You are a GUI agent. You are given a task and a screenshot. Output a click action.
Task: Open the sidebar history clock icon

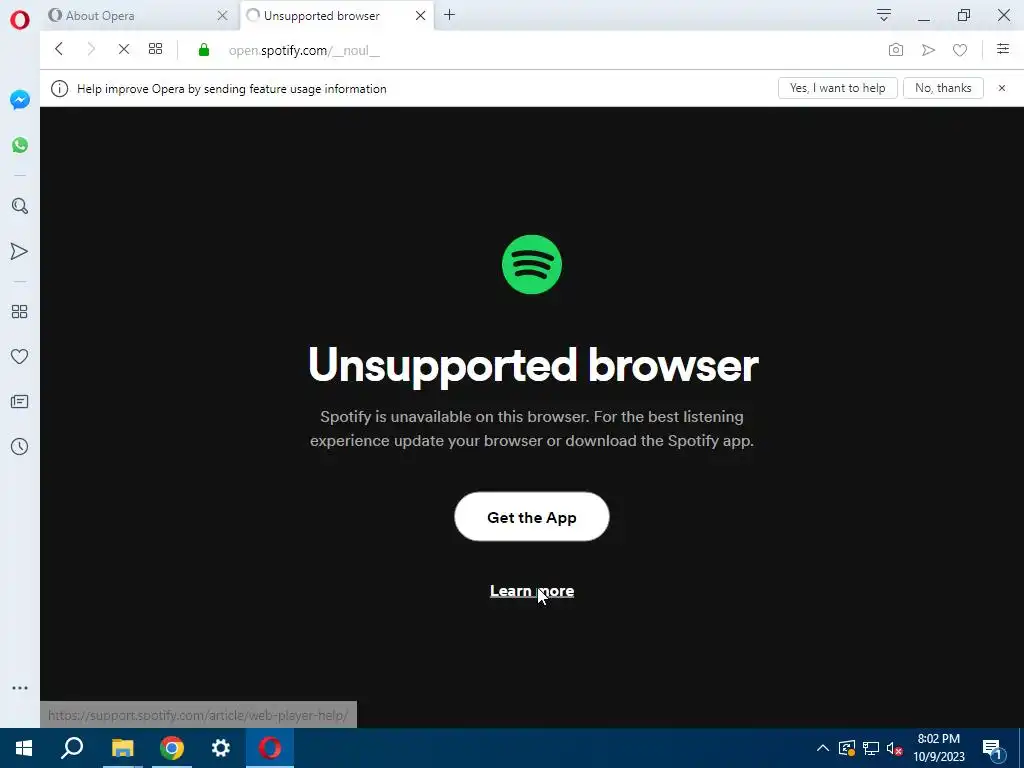[20, 447]
